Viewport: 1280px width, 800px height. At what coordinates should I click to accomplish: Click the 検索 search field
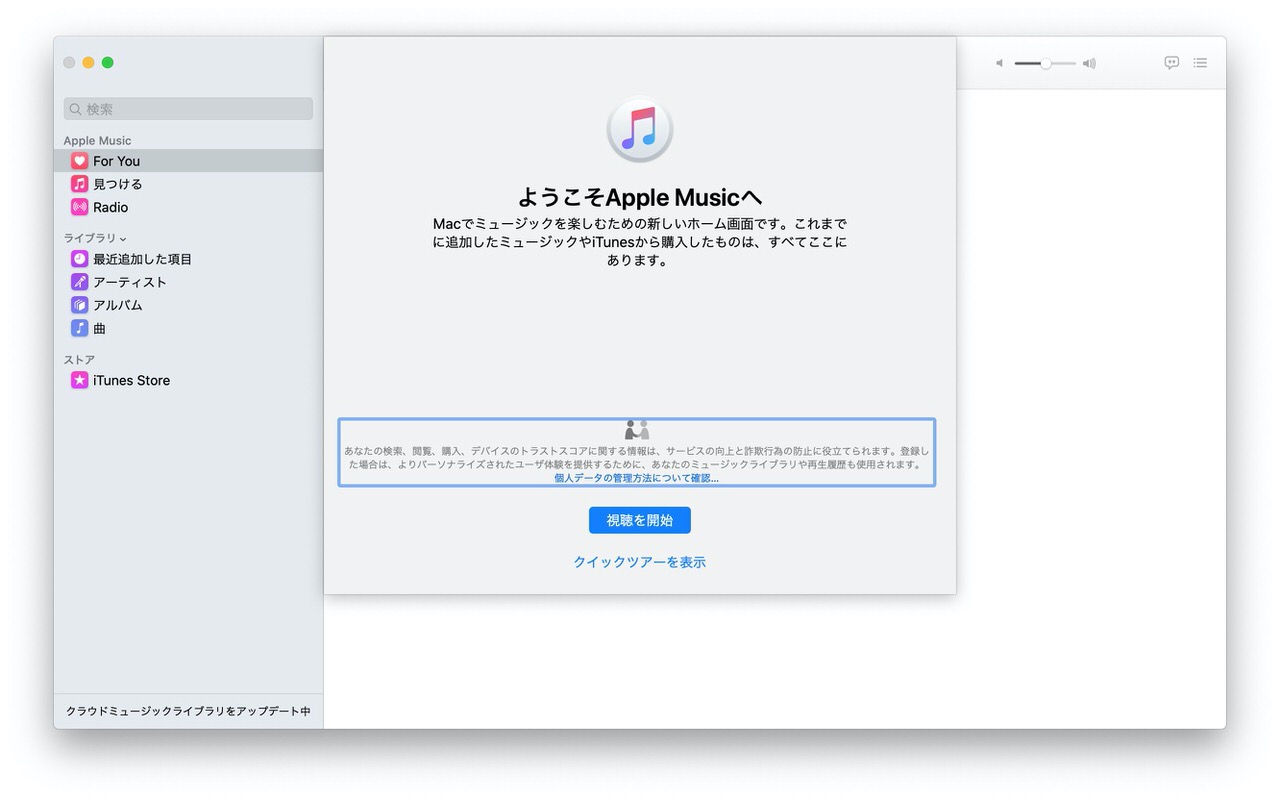click(x=188, y=109)
